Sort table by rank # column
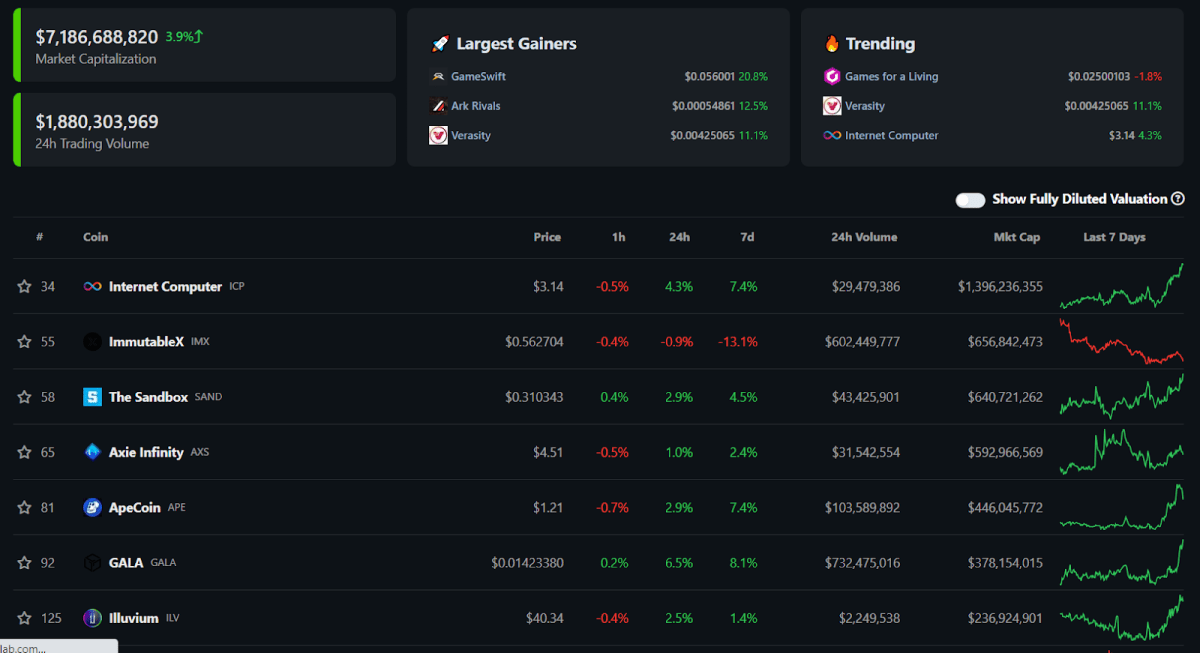 click(40, 238)
